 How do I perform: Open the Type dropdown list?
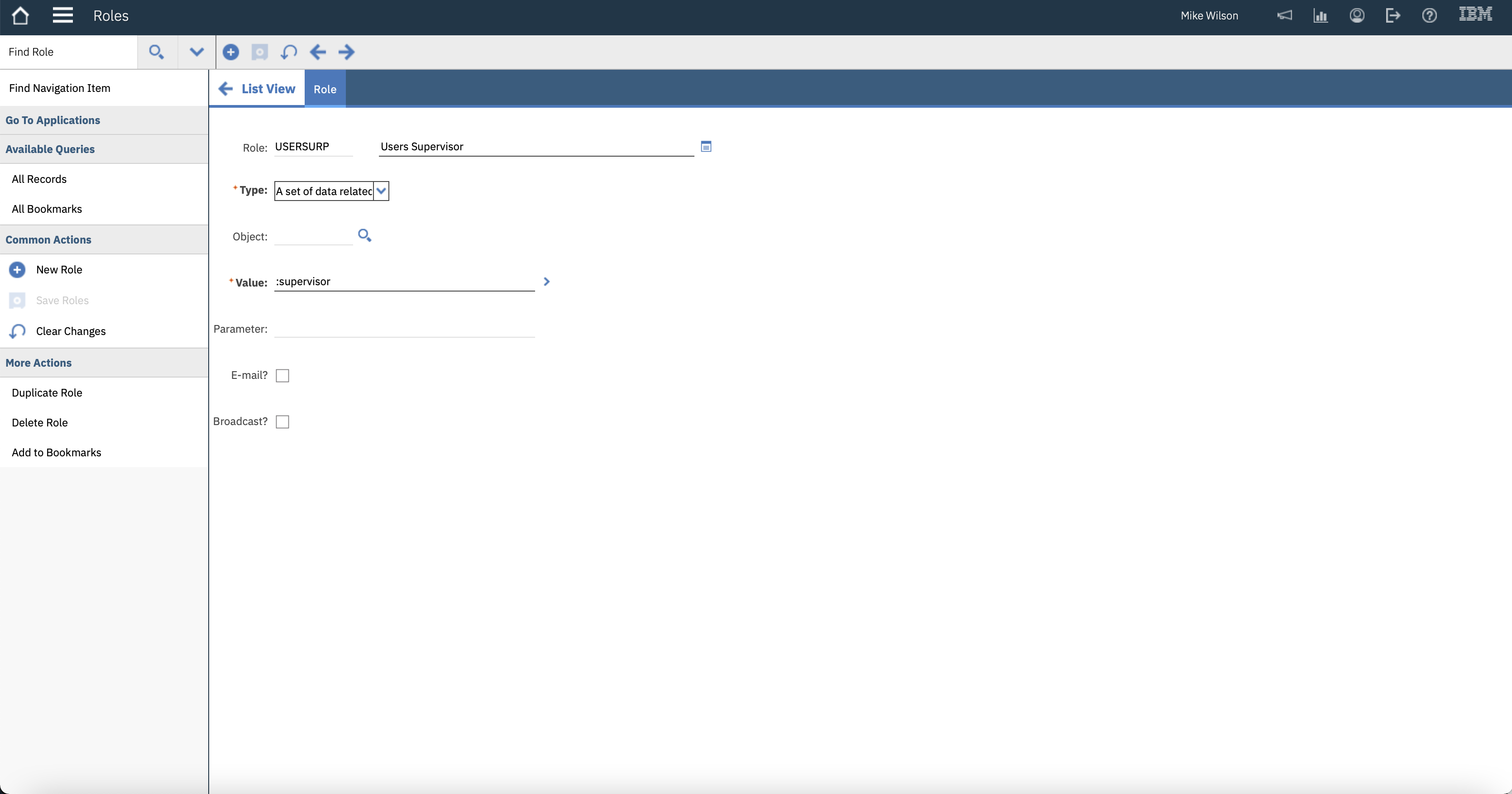coord(382,191)
